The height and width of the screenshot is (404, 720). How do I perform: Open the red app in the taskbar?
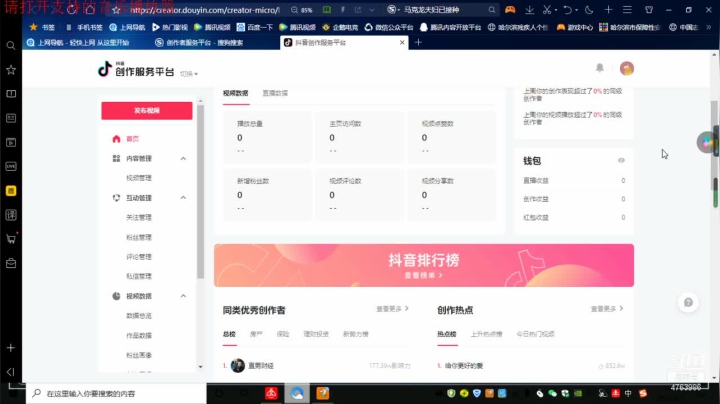[271, 393]
